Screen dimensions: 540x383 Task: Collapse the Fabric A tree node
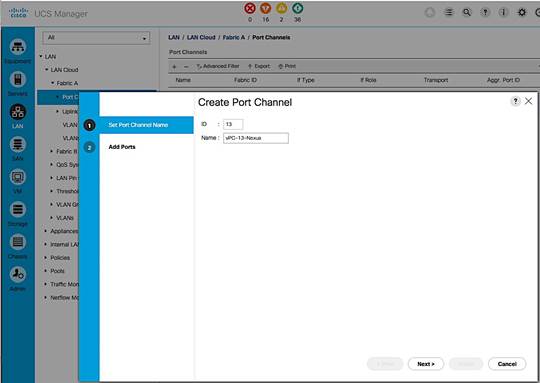pyautogui.click(x=52, y=83)
